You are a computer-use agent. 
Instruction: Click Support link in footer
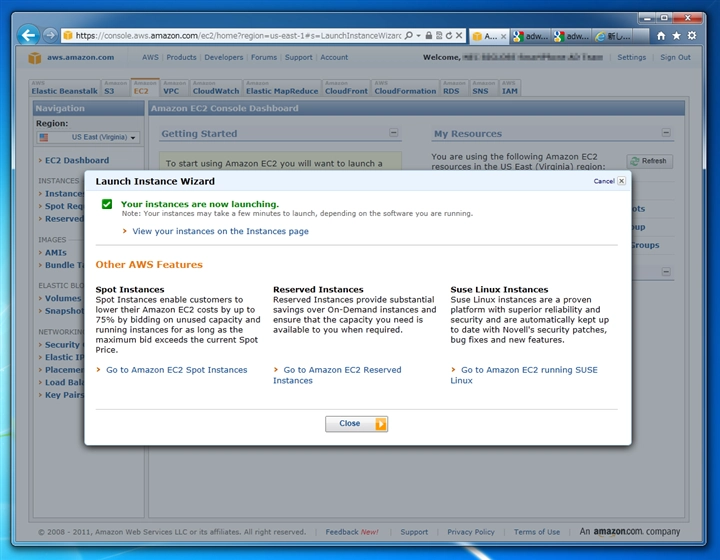pyautogui.click(x=414, y=532)
